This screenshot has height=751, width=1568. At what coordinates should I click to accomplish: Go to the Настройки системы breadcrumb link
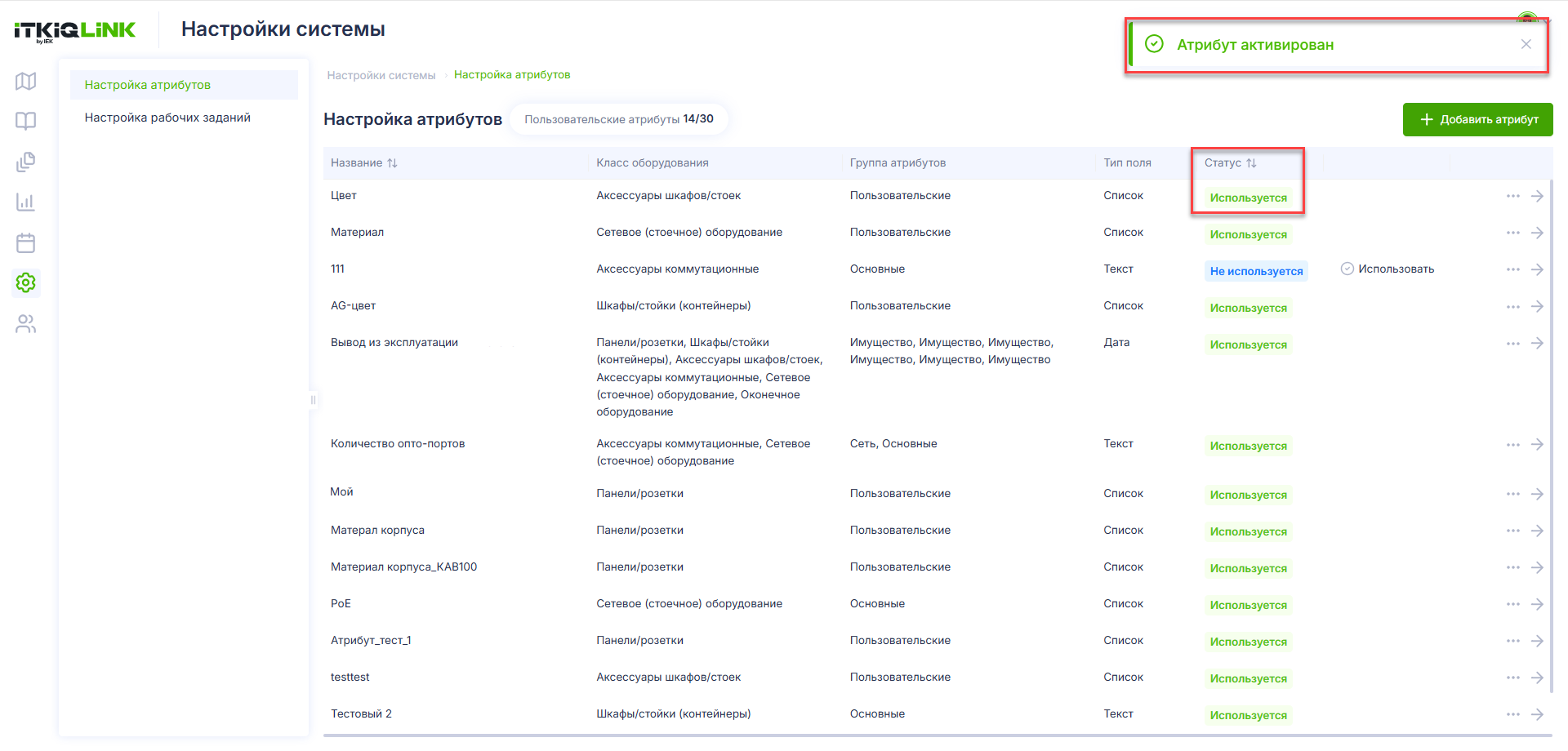click(x=381, y=75)
